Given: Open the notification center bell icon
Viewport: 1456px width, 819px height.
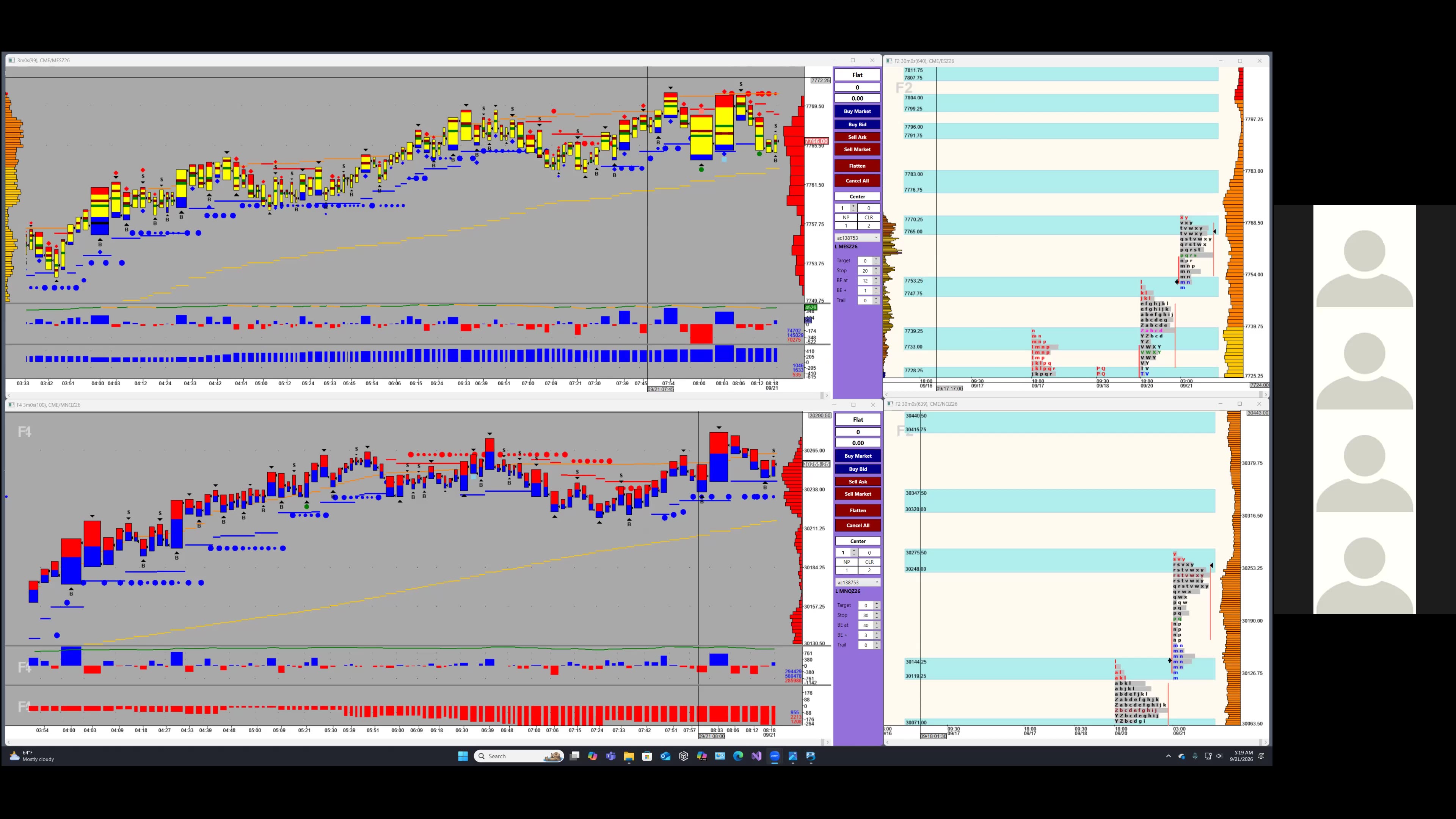Looking at the screenshot, I should click(1261, 756).
